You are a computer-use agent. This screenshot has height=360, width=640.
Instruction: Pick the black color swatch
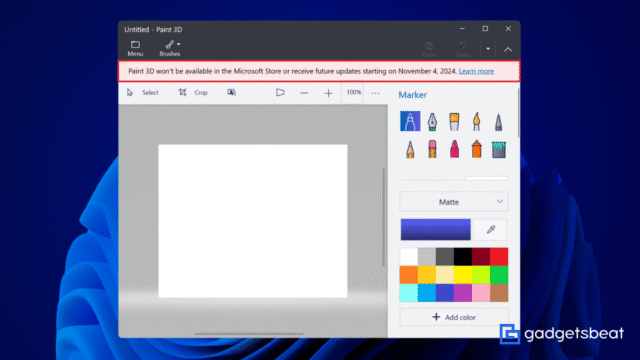463,257
